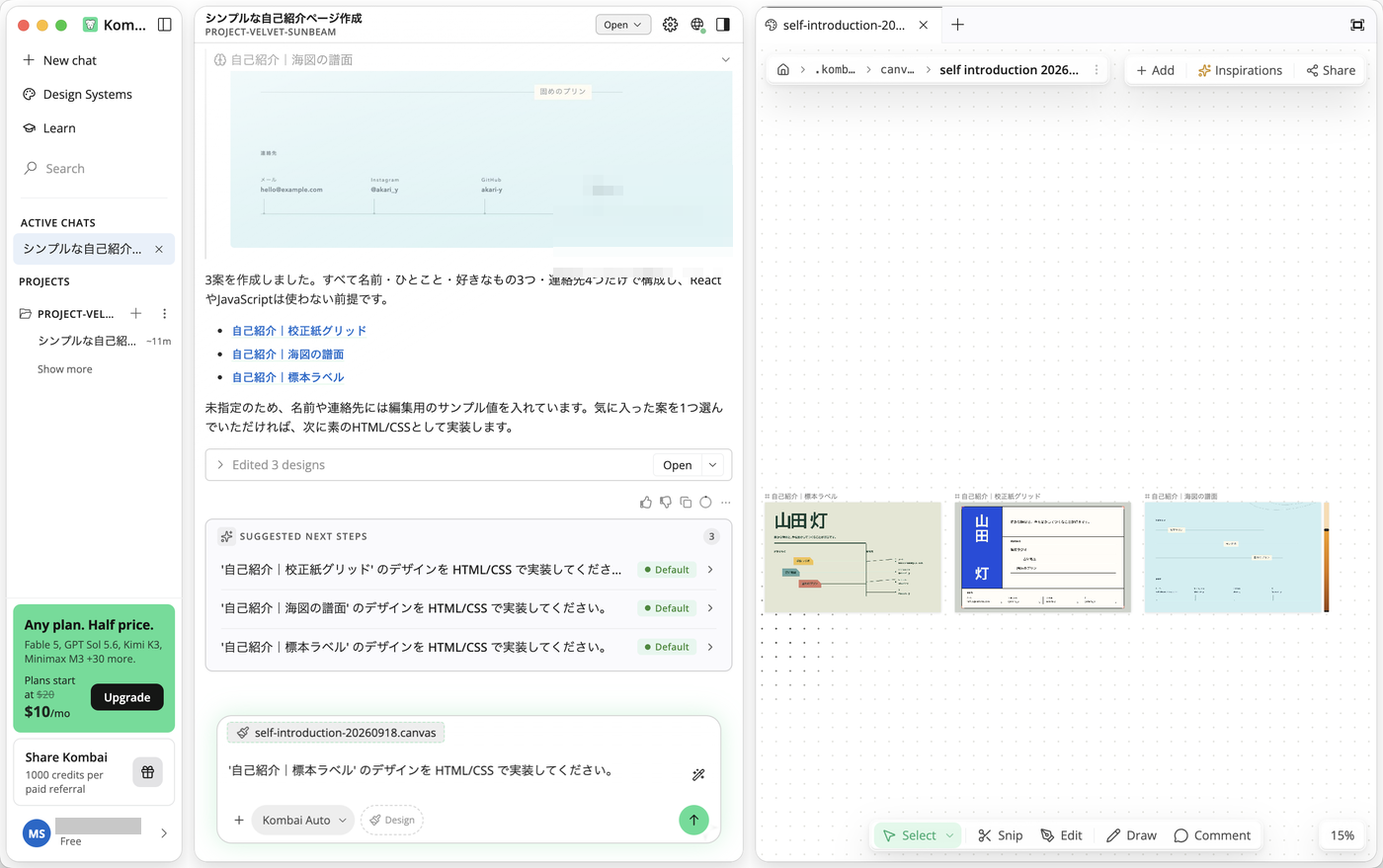Like the response with thumbs up
This screenshot has width=1383, height=868.
pos(646,503)
